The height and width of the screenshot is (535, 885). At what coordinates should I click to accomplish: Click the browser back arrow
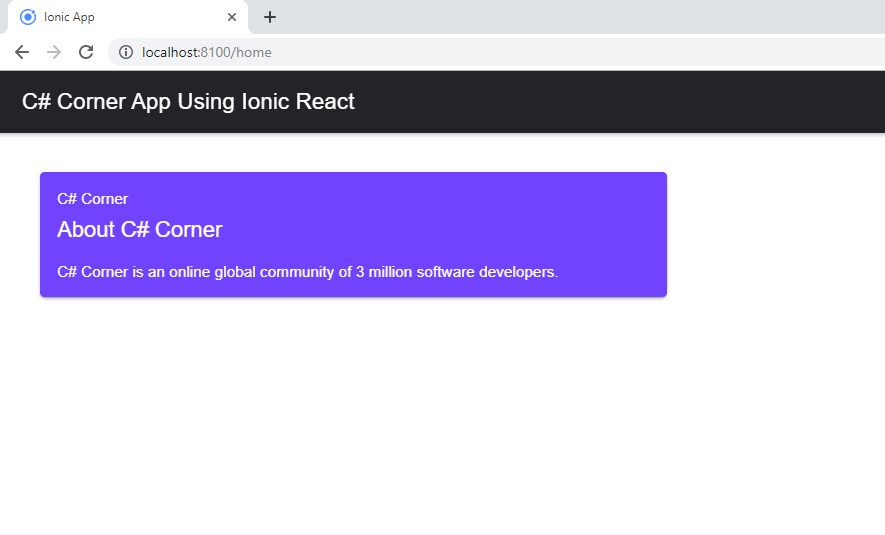pos(22,52)
